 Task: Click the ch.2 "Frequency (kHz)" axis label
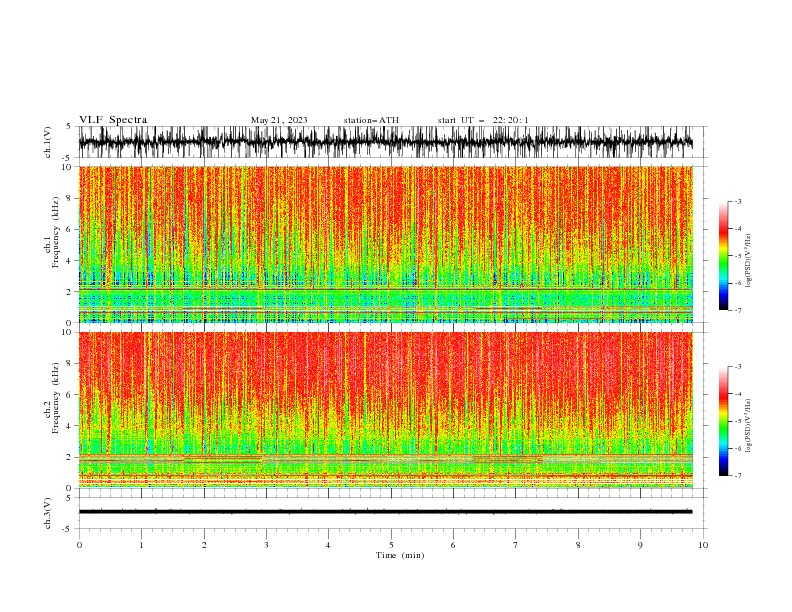[56, 397]
